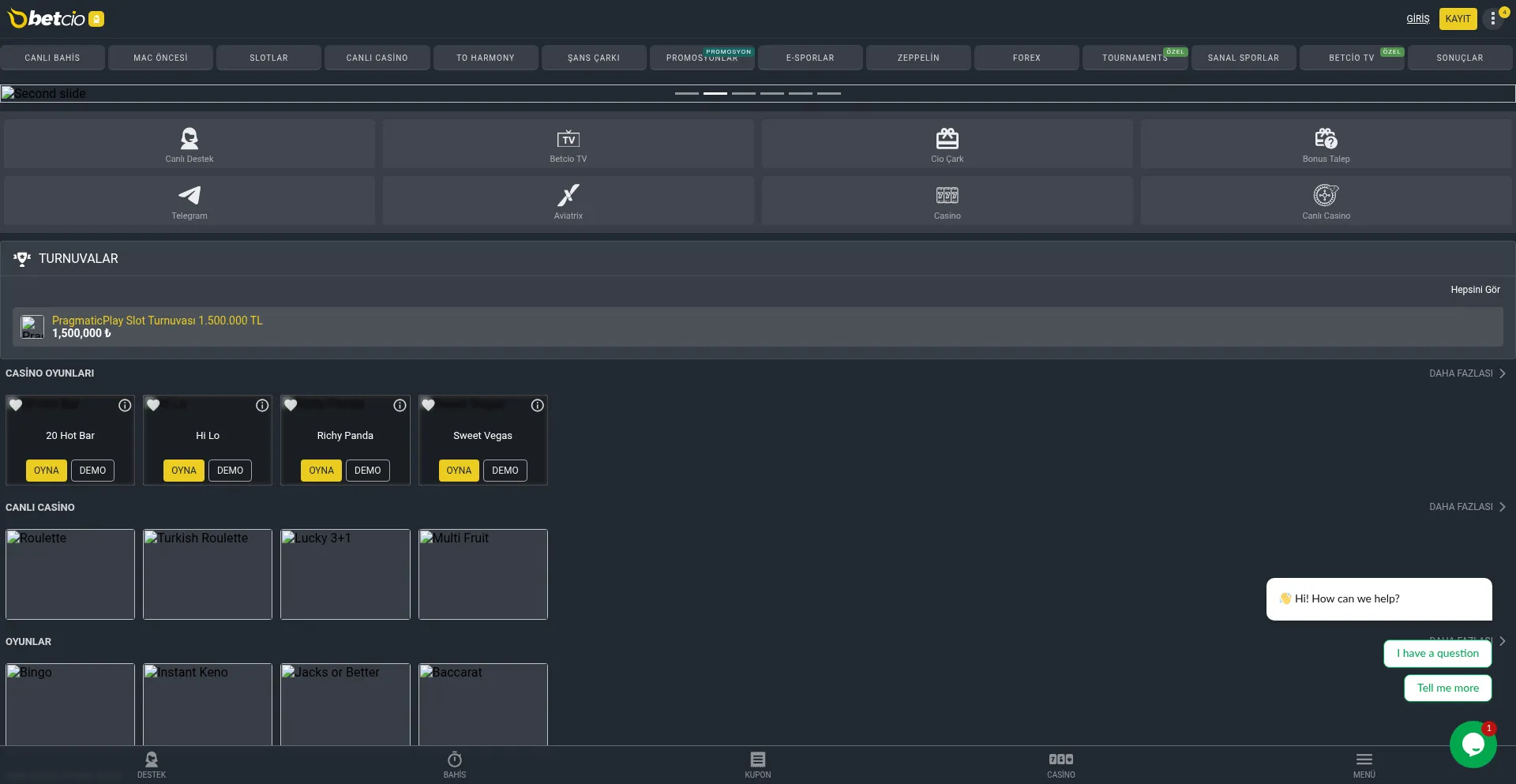Open the Betcio TV icon tile

coord(568,139)
